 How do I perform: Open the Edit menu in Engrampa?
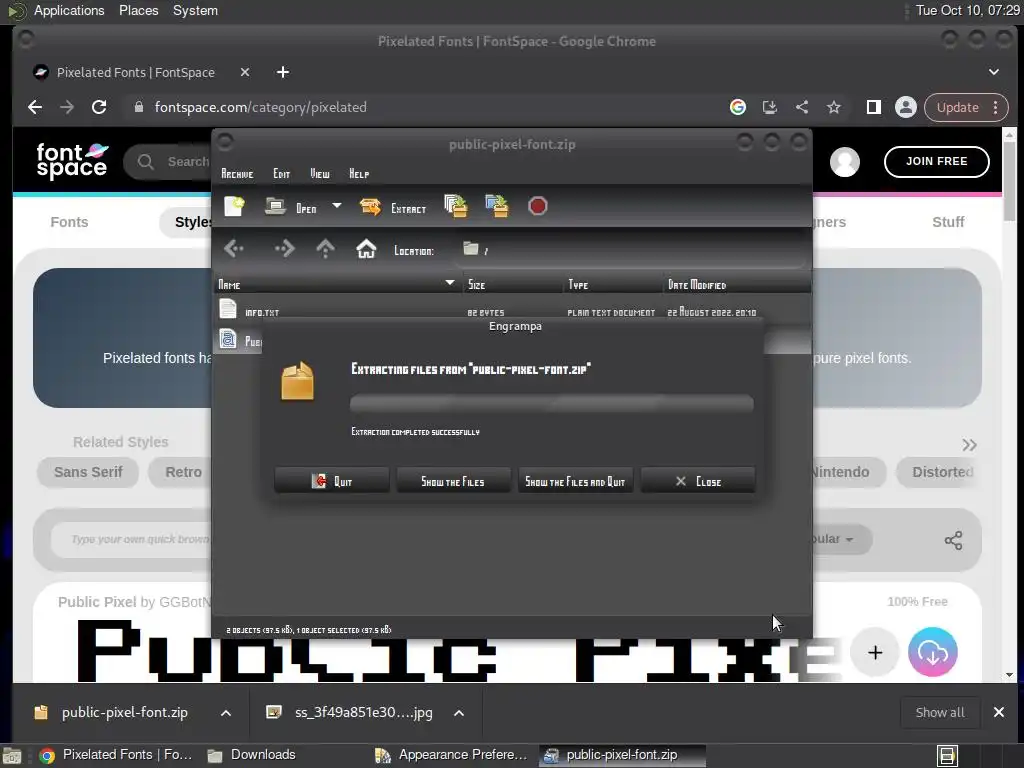pyautogui.click(x=281, y=174)
